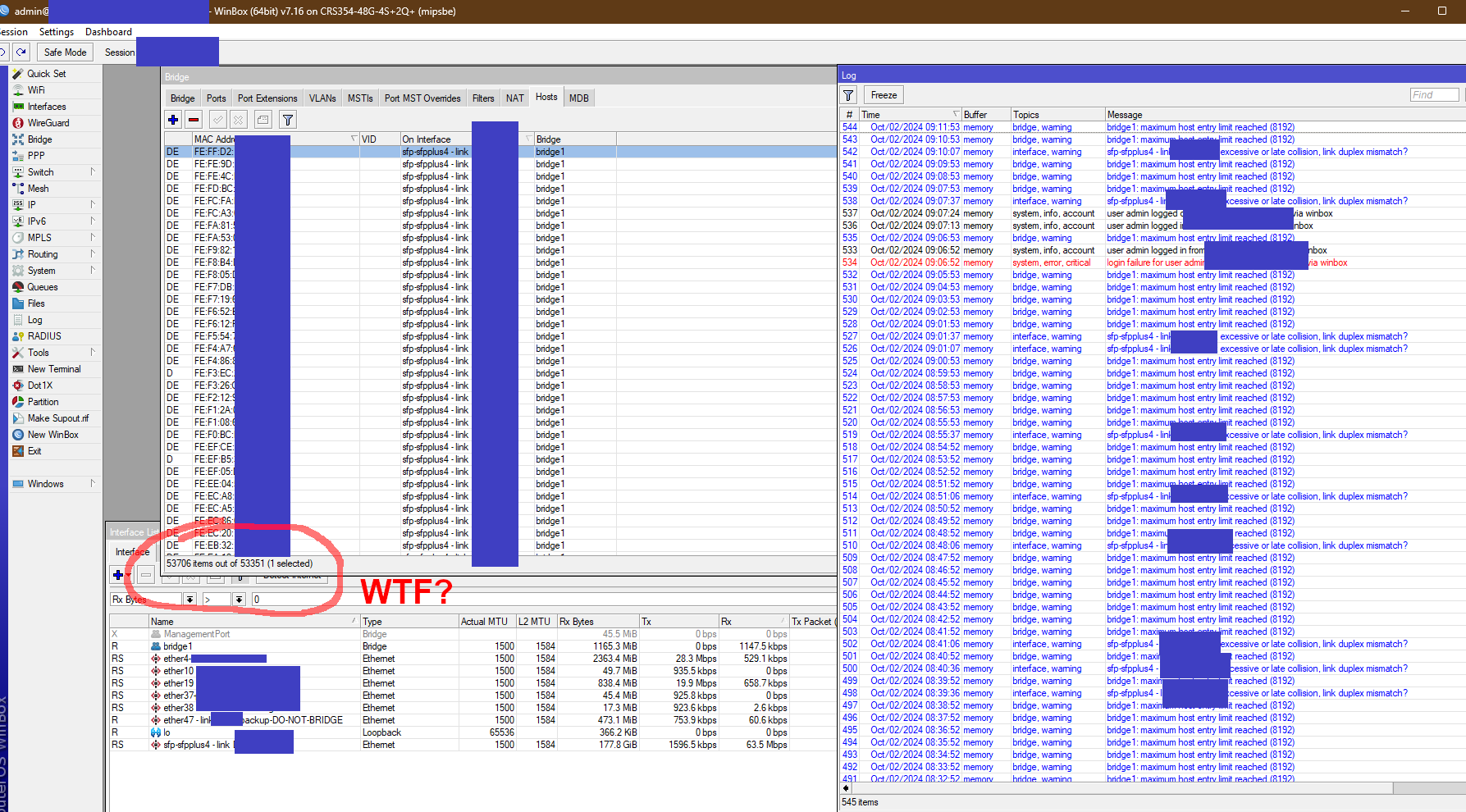1466x812 pixels.
Task: Click the Detect Internet button
Action: click(x=292, y=575)
